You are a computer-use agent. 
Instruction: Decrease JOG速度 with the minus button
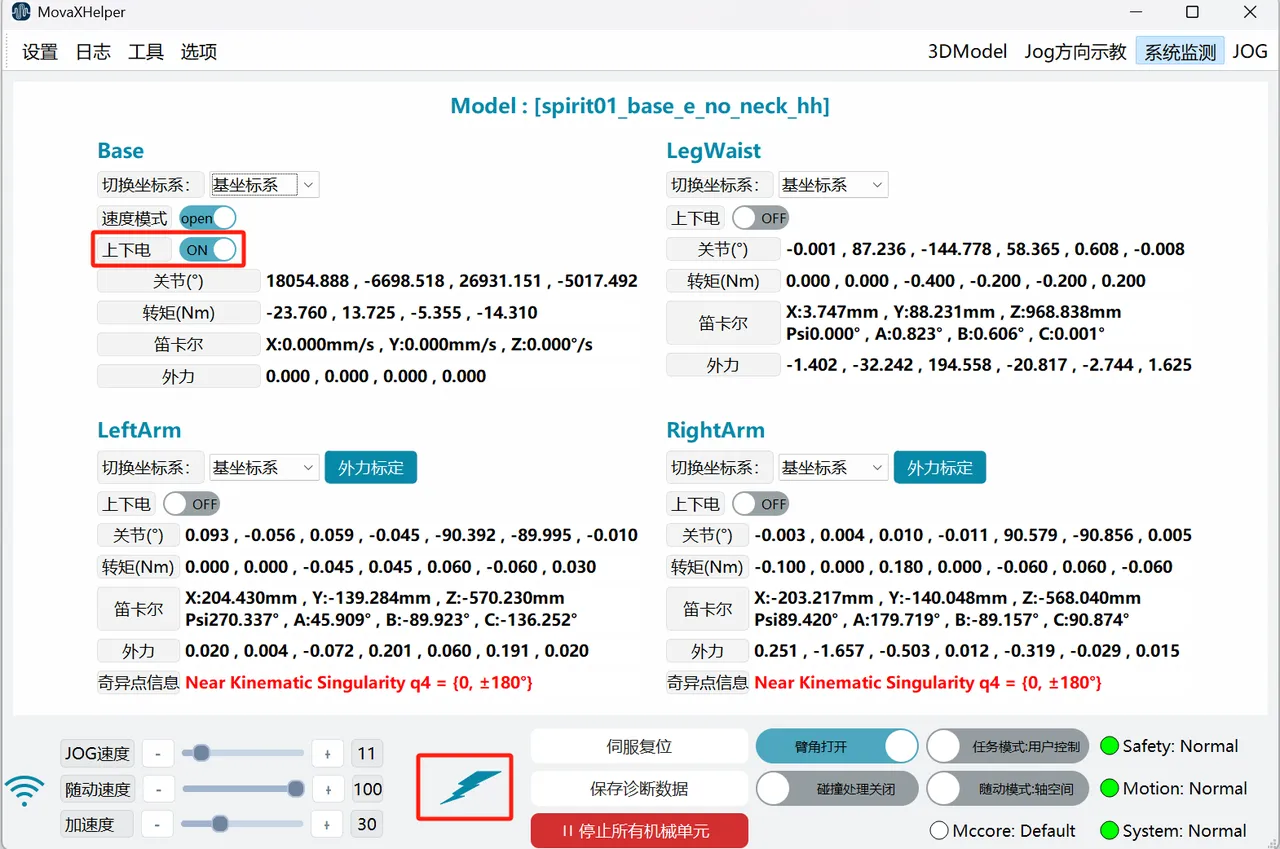point(158,754)
